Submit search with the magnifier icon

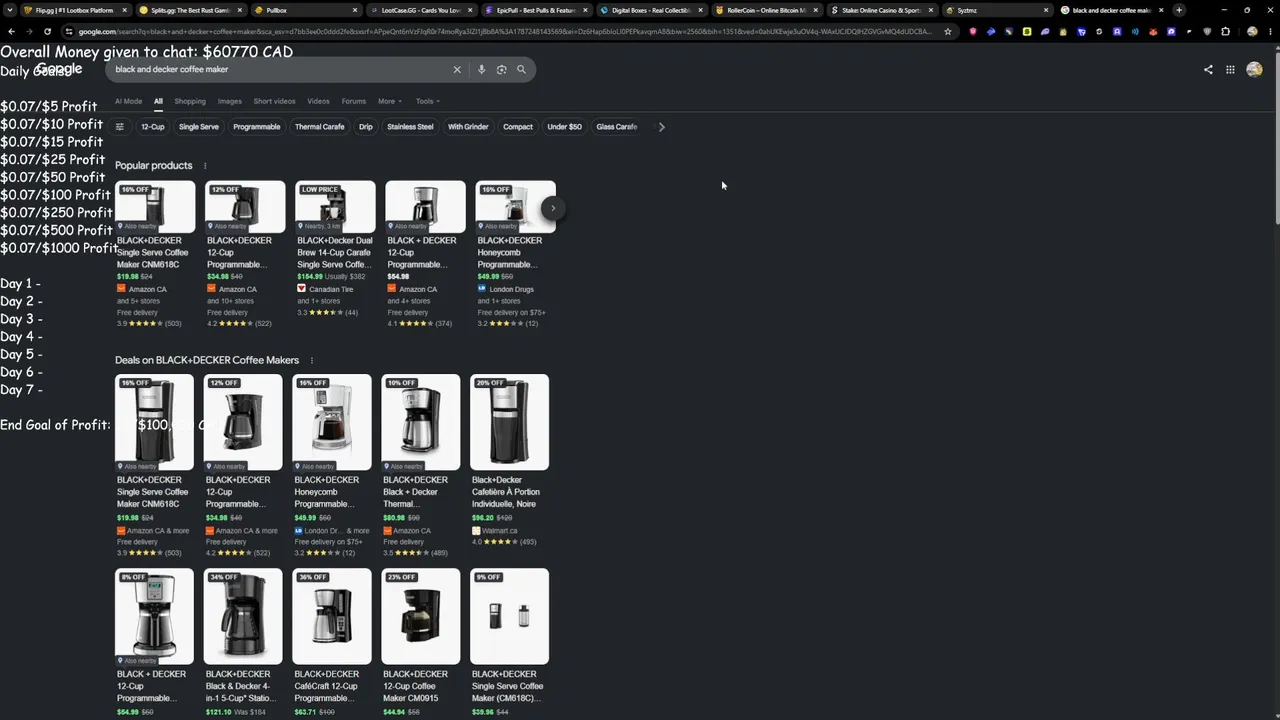click(521, 70)
